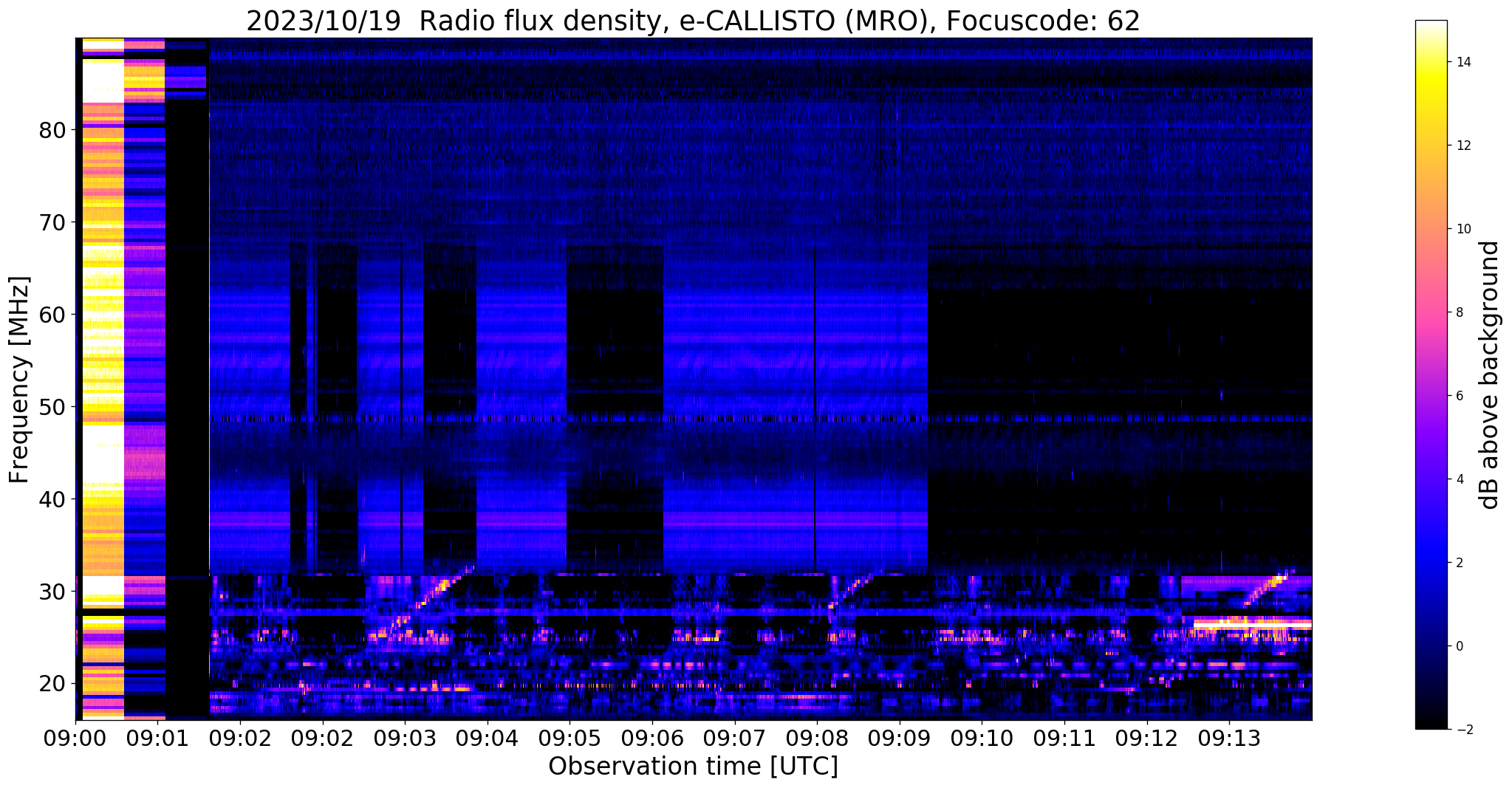Click the 50 MHz frequency tick label

click(x=52, y=407)
